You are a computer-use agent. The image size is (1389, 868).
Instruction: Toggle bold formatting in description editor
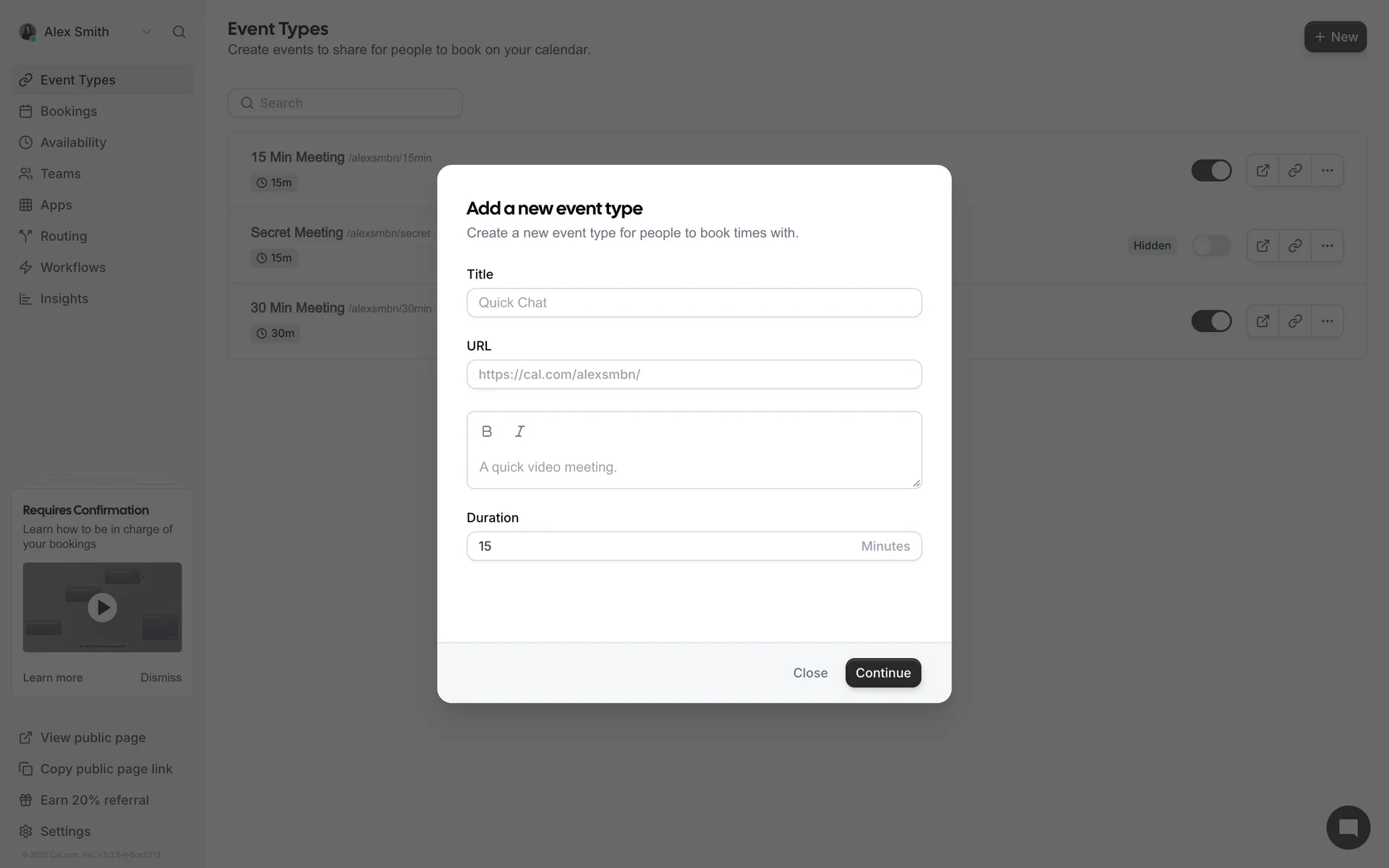487,431
